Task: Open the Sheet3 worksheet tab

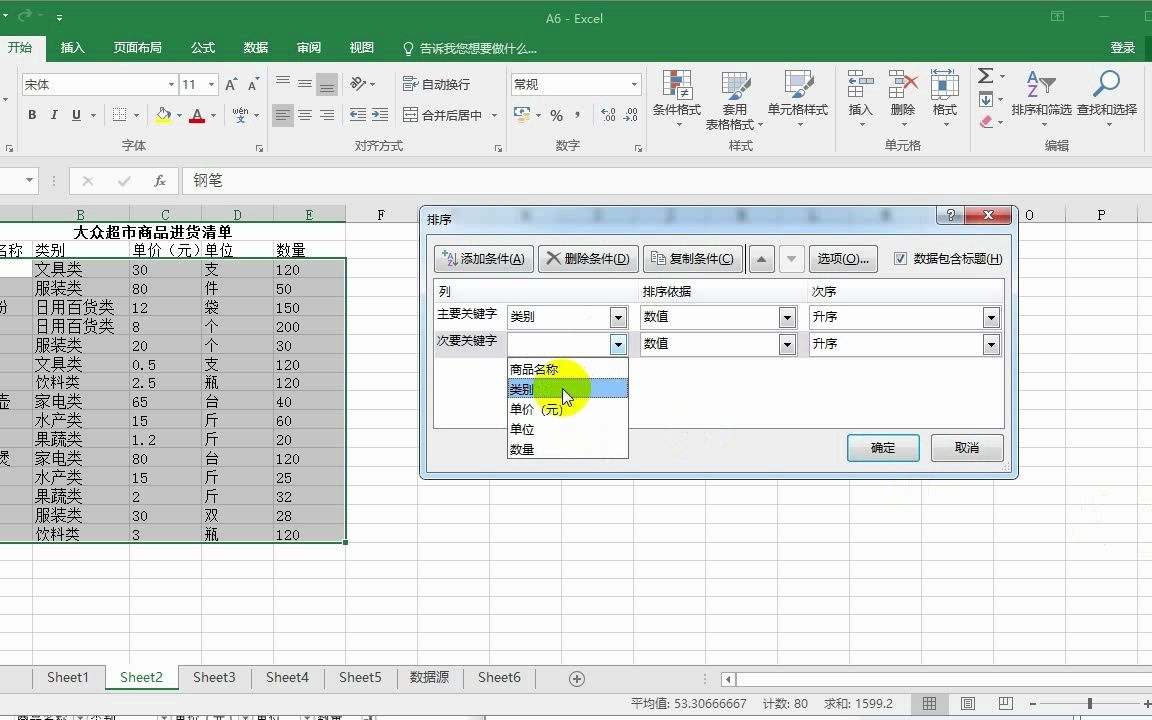Action: [213, 677]
